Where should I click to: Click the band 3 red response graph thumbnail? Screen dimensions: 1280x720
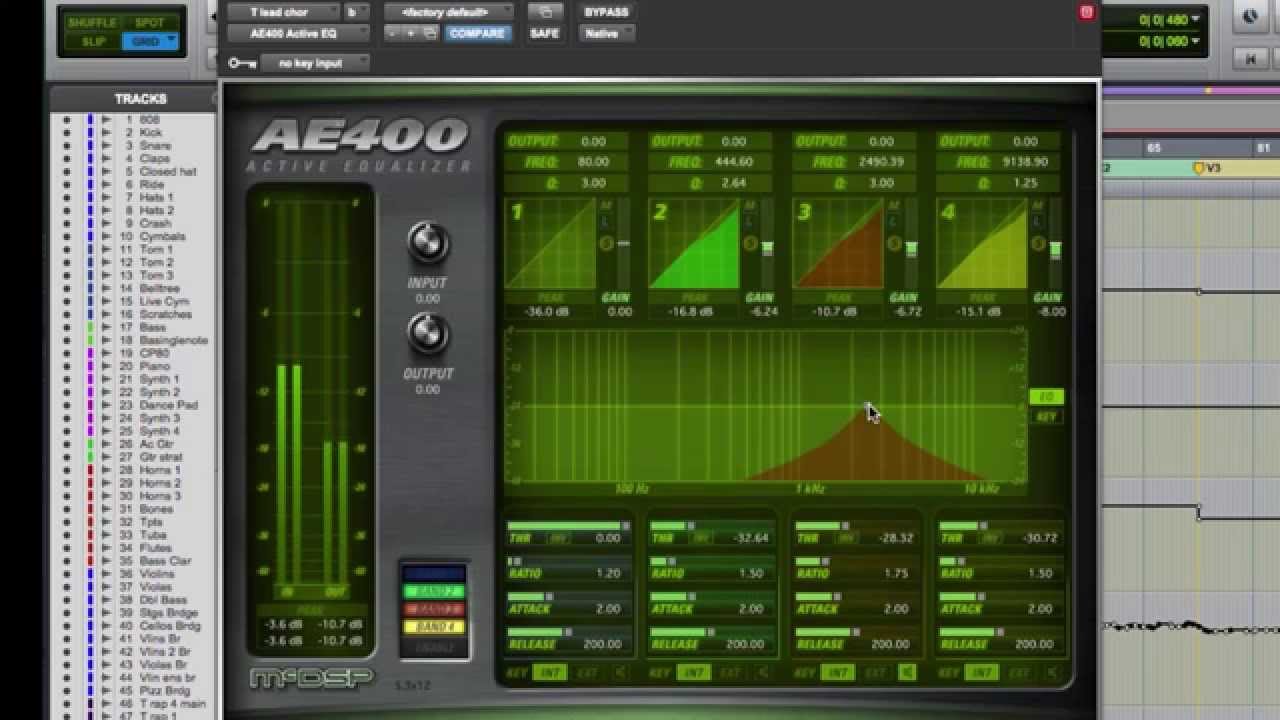[838, 243]
